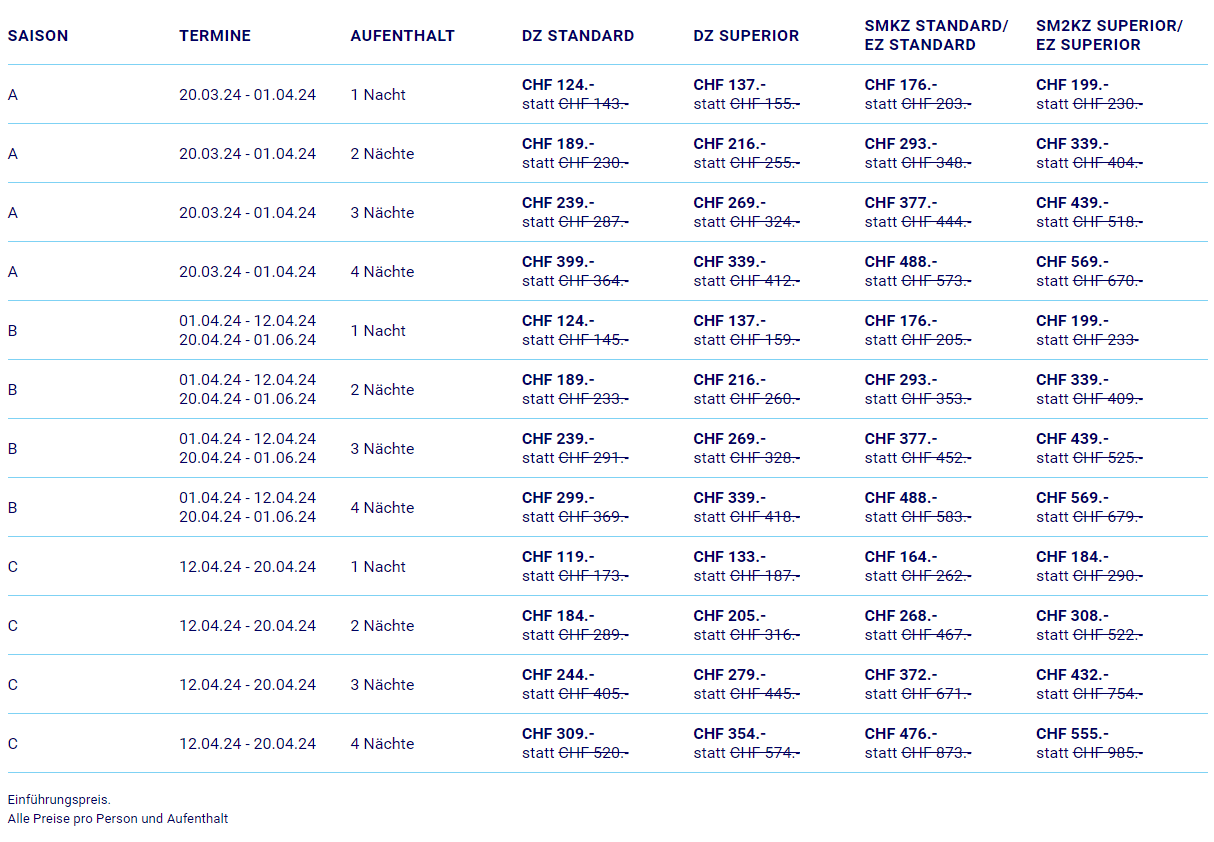
Task: Click the SMKZ STANDARD/EZ STANDARD header
Action: (x=936, y=35)
